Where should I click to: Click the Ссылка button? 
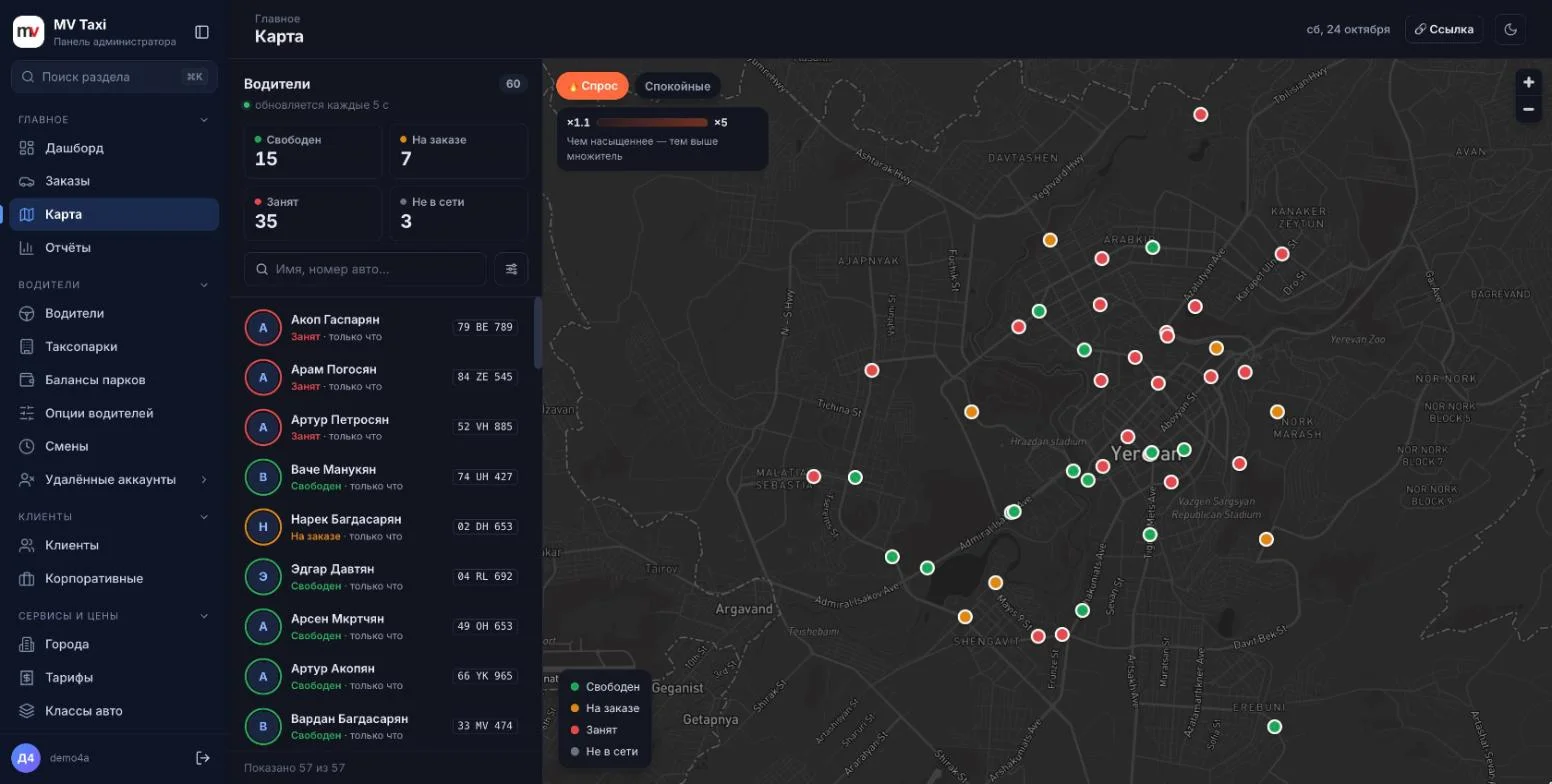coord(1444,30)
